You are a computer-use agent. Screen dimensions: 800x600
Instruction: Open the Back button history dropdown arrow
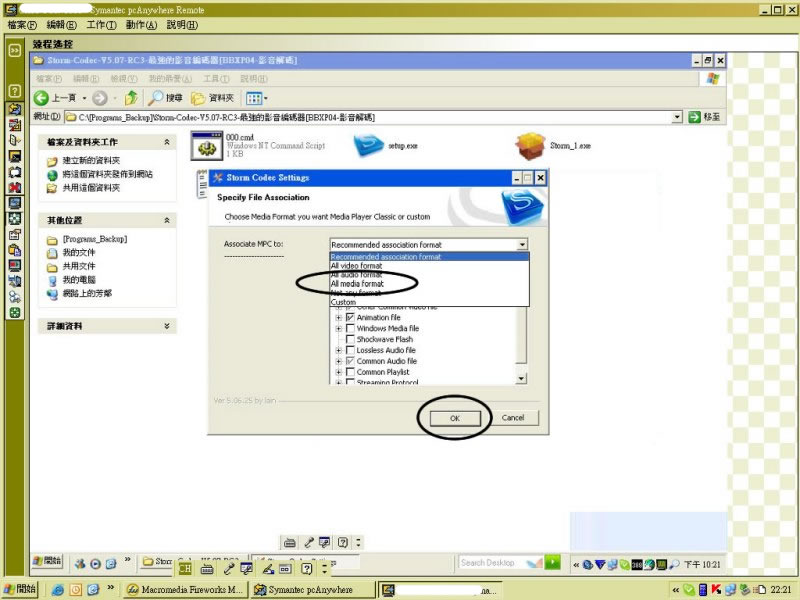tap(84, 98)
